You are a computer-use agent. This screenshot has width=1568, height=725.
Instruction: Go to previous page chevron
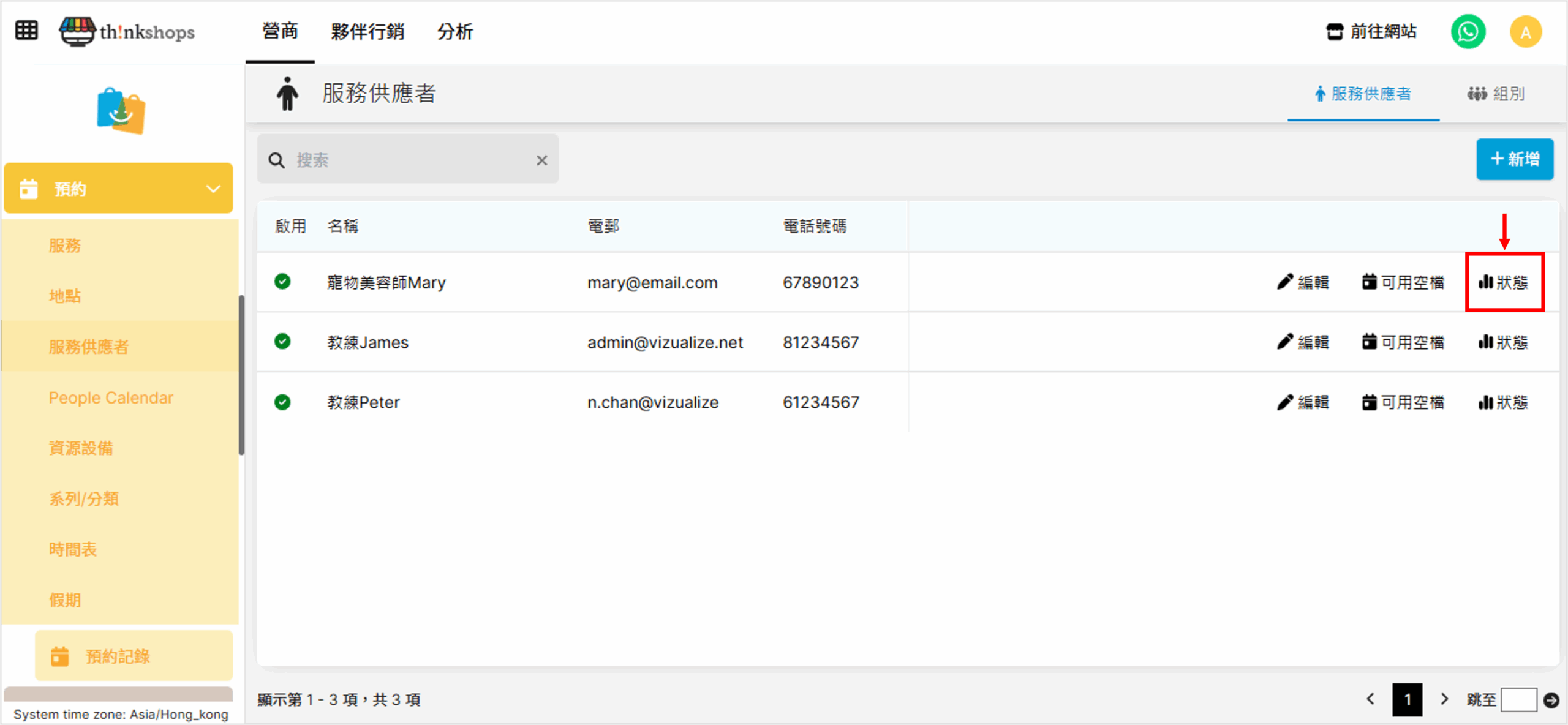1371,699
